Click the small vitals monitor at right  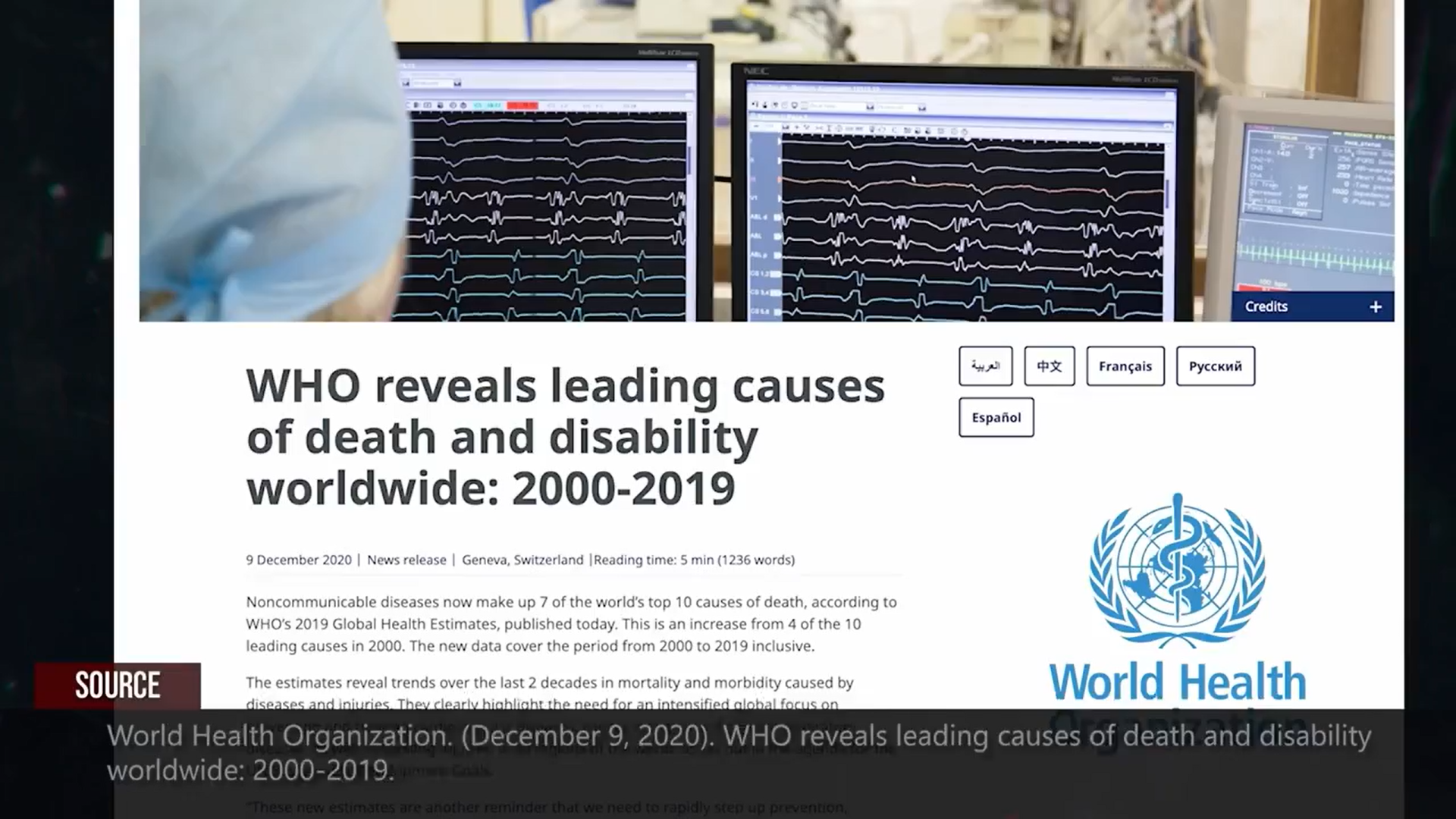tap(1316, 197)
